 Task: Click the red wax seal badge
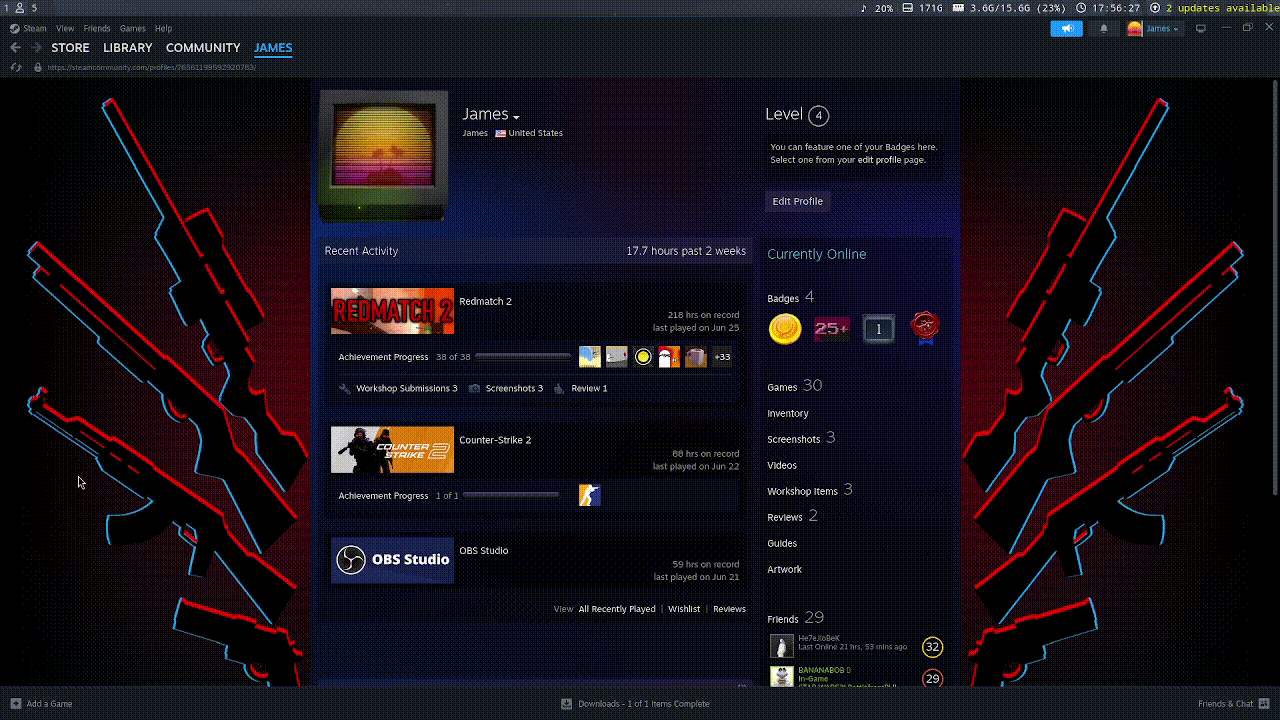tap(926, 328)
